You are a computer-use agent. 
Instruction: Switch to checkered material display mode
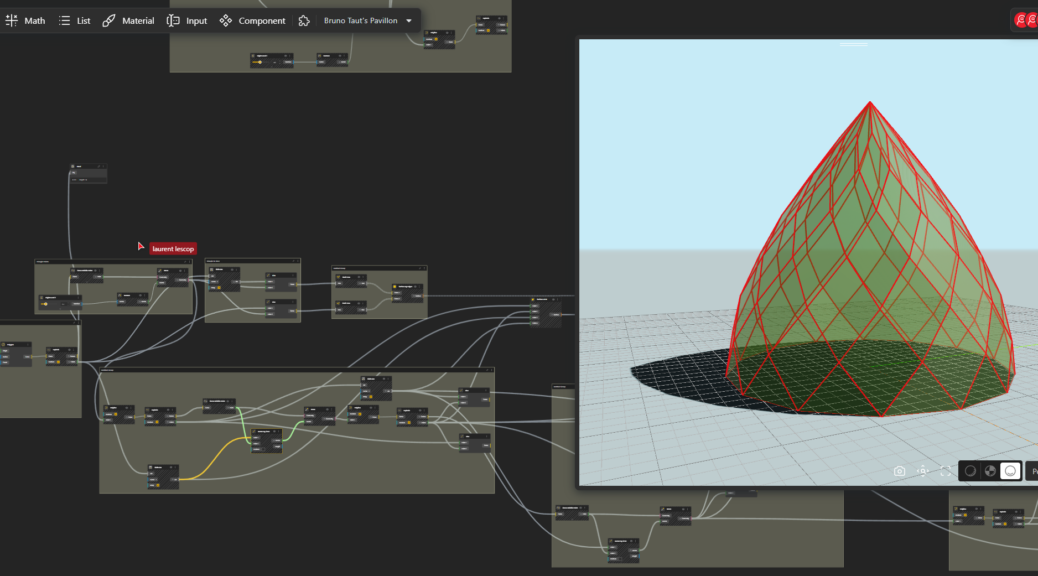click(990, 471)
